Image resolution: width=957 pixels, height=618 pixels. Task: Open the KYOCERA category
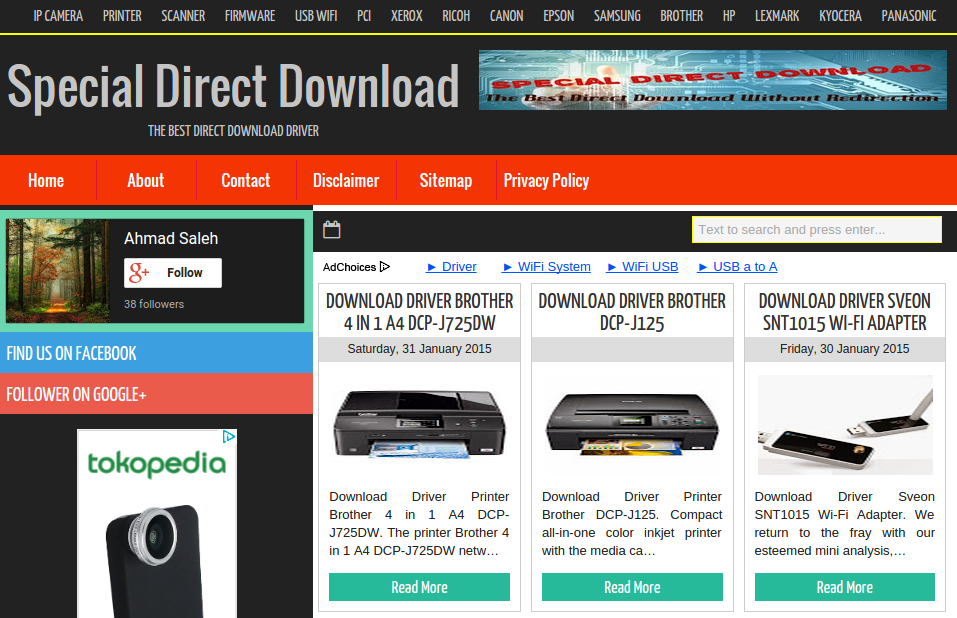coord(840,16)
